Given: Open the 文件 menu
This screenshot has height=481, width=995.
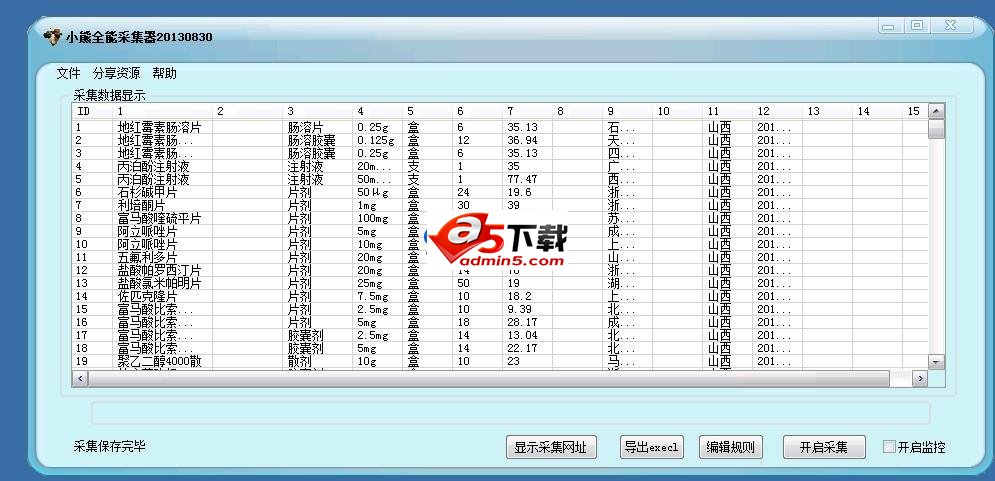Looking at the screenshot, I should (x=69, y=73).
